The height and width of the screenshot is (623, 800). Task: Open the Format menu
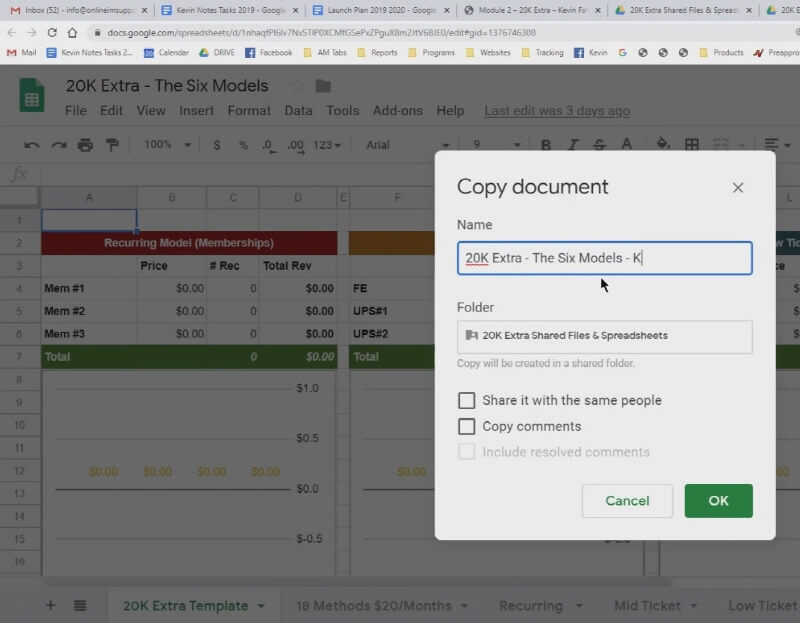(x=249, y=111)
